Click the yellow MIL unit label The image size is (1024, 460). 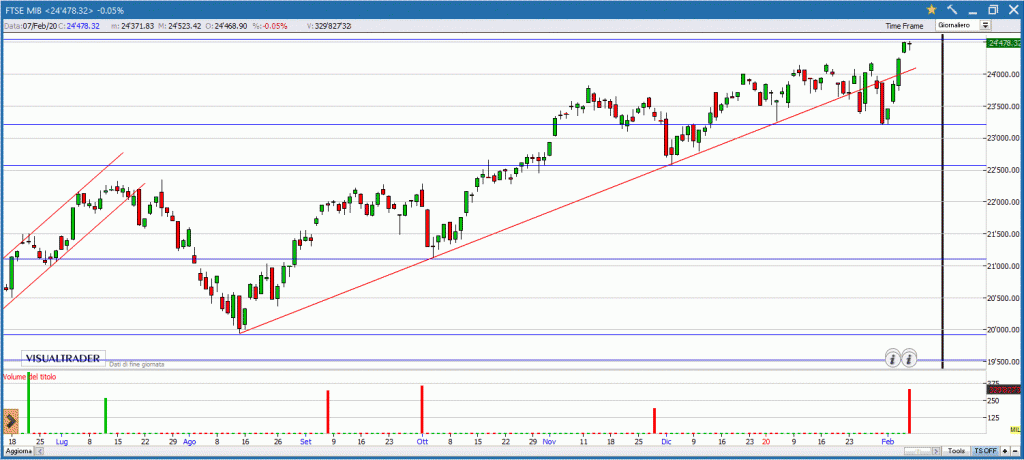[1015, 429]
